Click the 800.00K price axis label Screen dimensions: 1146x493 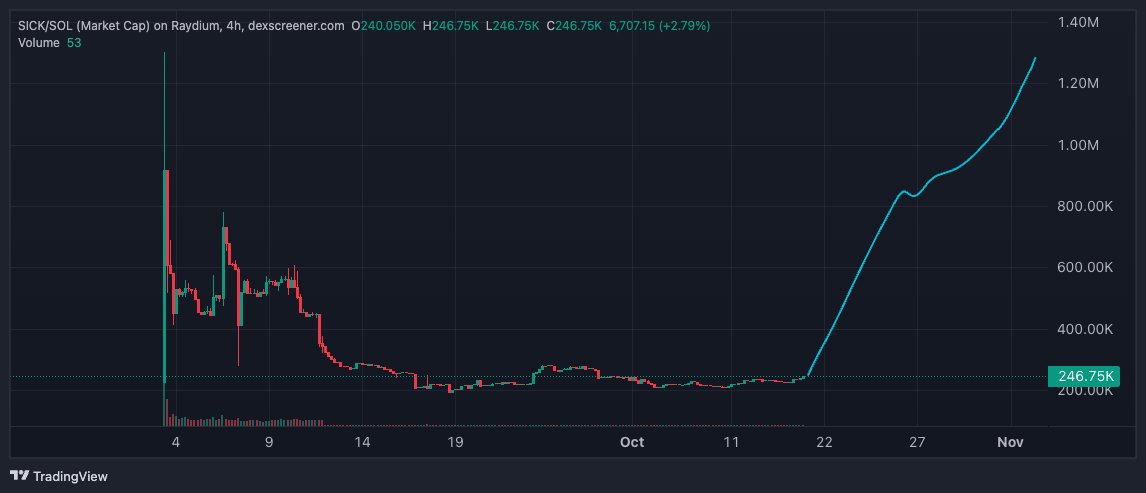1085,207
